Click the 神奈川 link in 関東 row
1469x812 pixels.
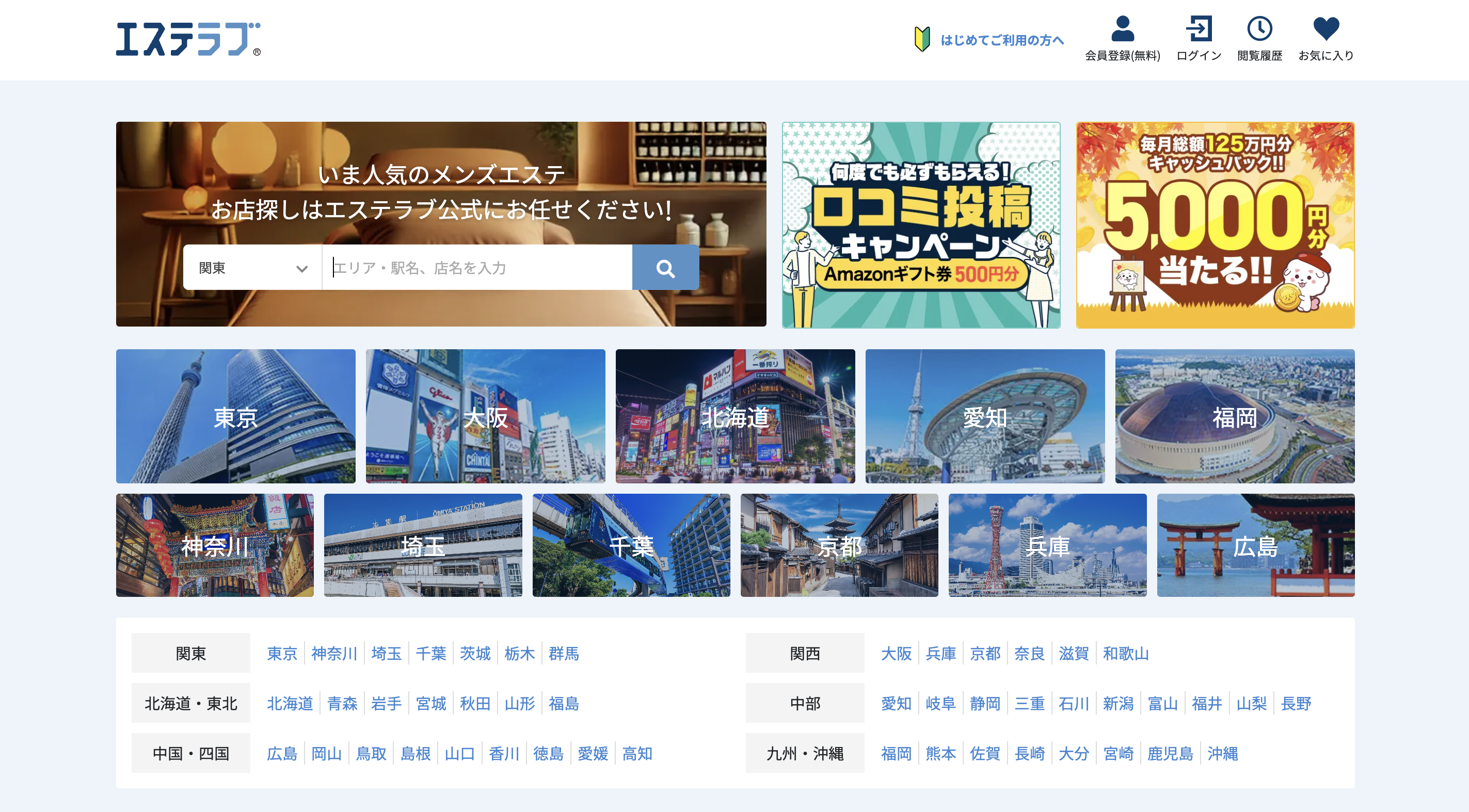(x=333, y=654)
